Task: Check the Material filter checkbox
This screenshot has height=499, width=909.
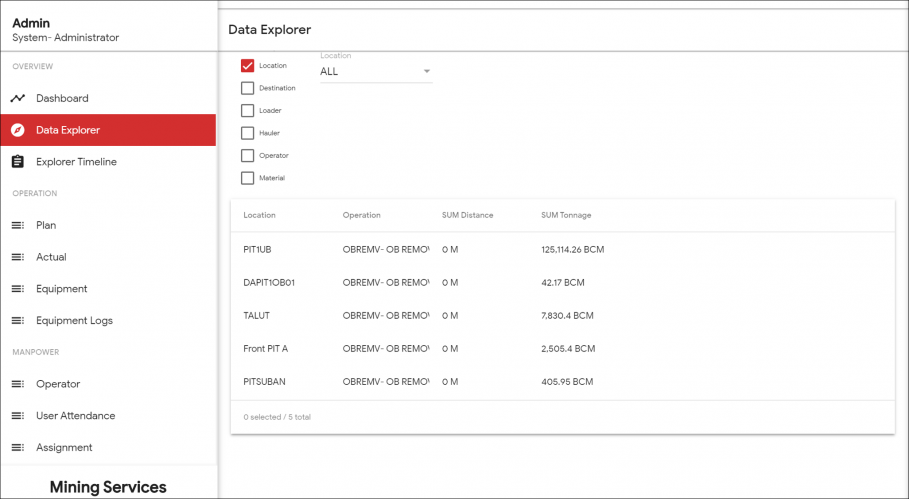Action: coord(247,178)
